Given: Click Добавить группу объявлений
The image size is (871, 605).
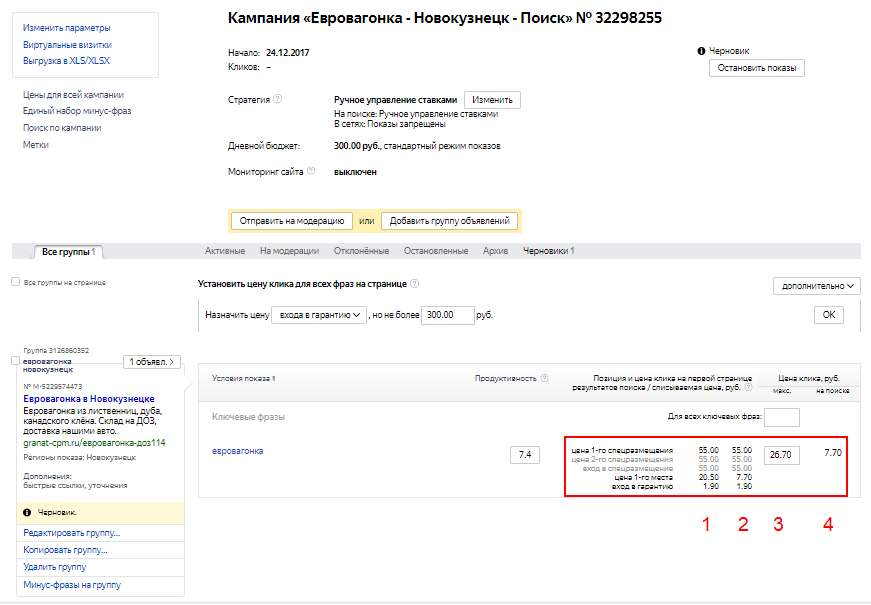Looking at the screenshot, I should tap(449, 221).
